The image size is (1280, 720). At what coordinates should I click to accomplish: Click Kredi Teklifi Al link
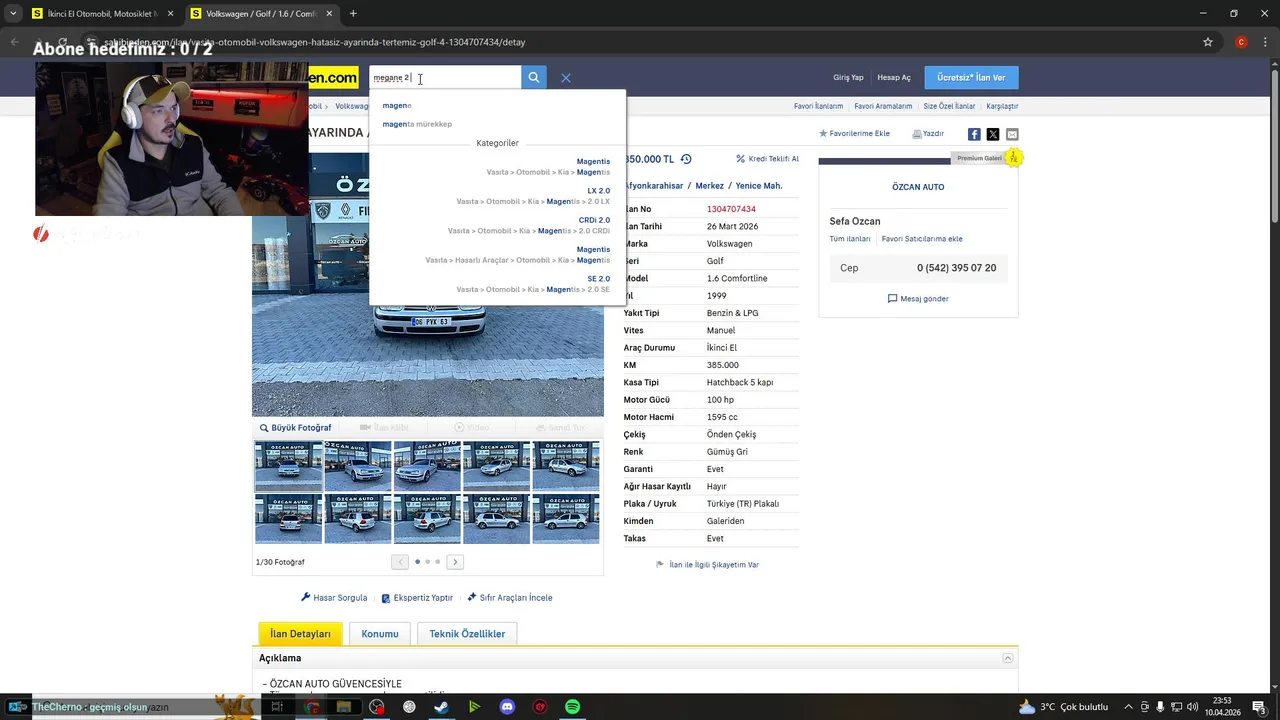coord(768,159)
